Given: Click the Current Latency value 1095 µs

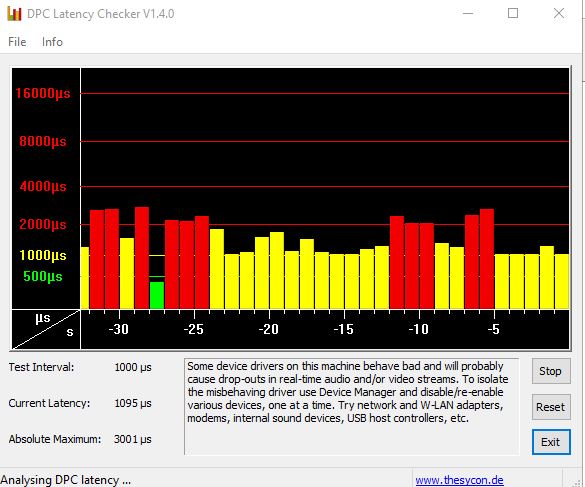Looking at the screenshot, I should pos(133,403).
